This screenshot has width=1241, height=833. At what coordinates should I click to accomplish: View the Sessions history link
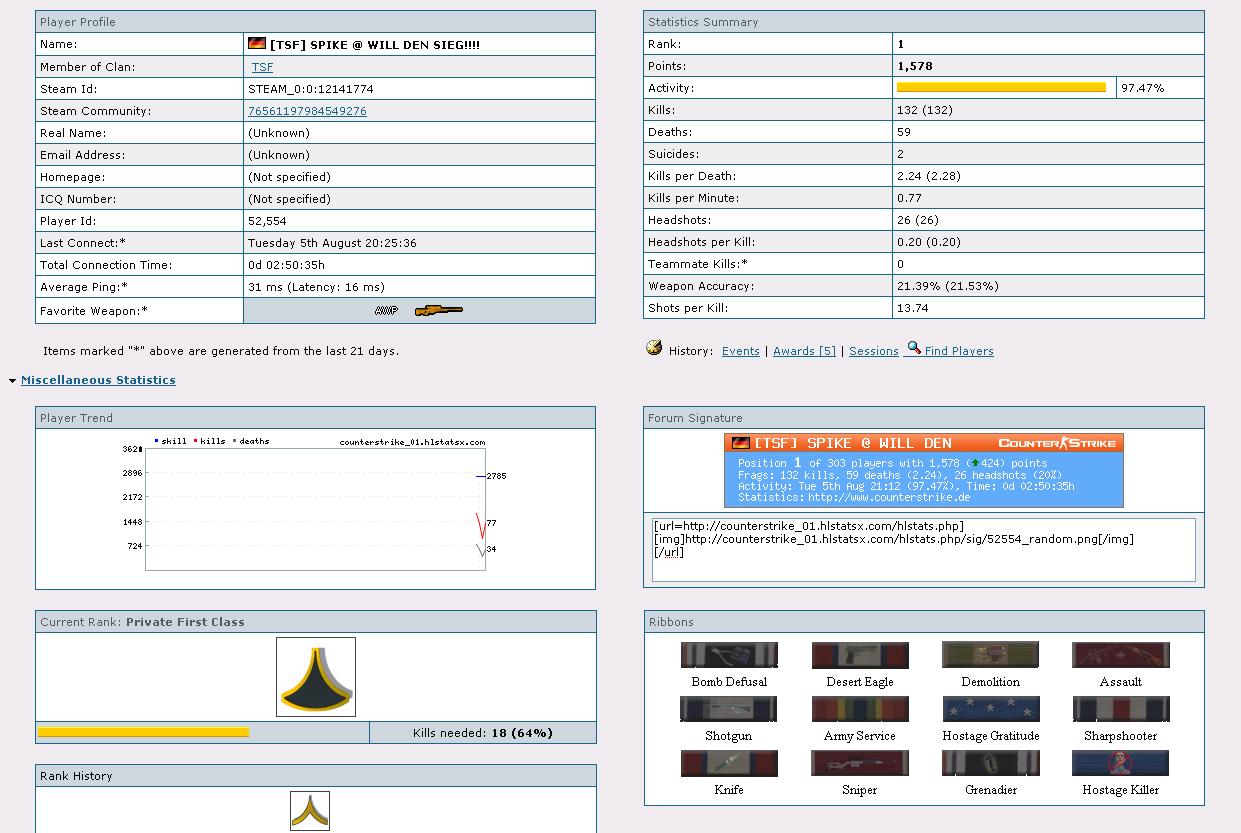coord(873,351)
